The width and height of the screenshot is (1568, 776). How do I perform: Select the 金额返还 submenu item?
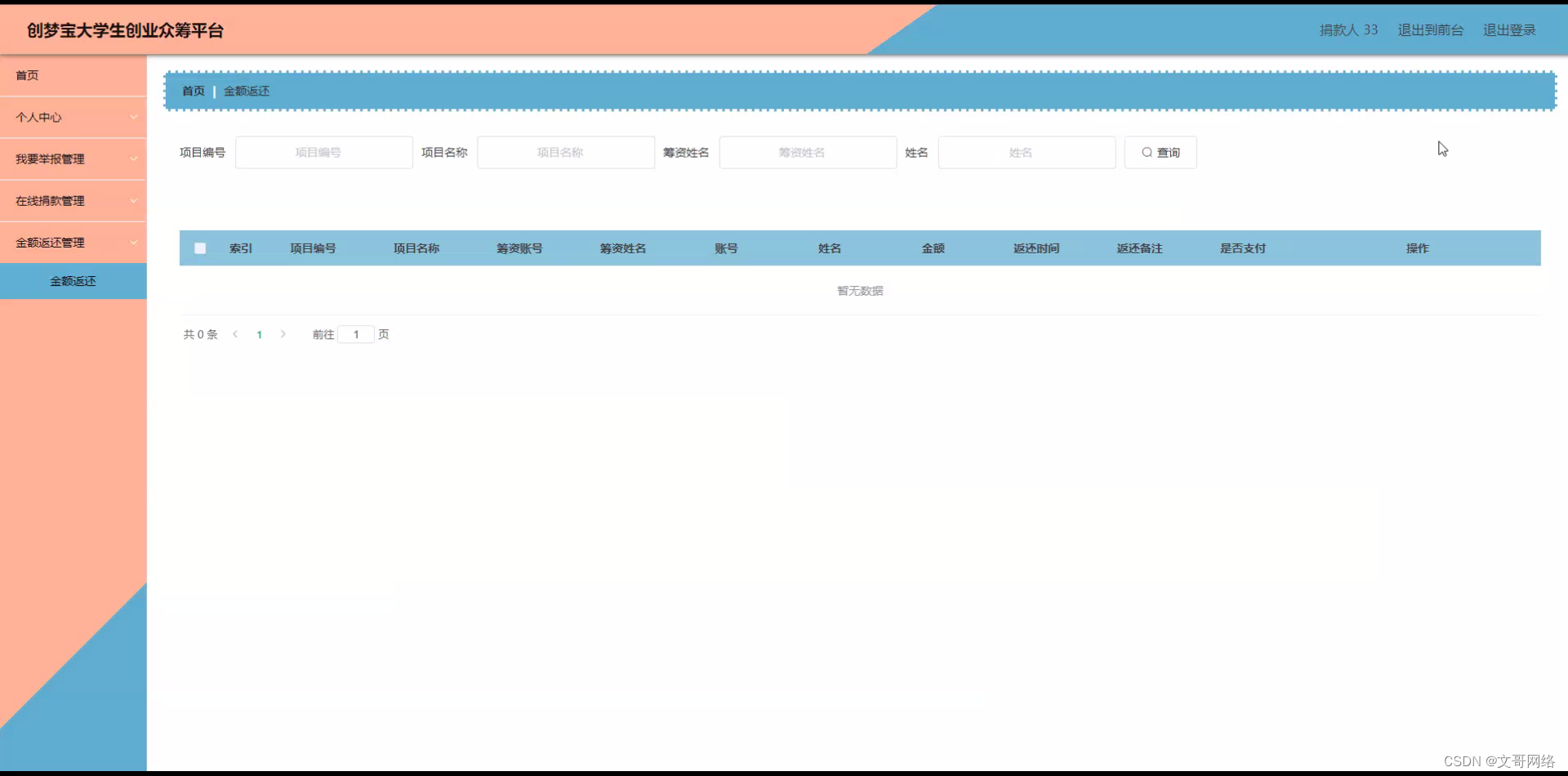tap(73, 281)
